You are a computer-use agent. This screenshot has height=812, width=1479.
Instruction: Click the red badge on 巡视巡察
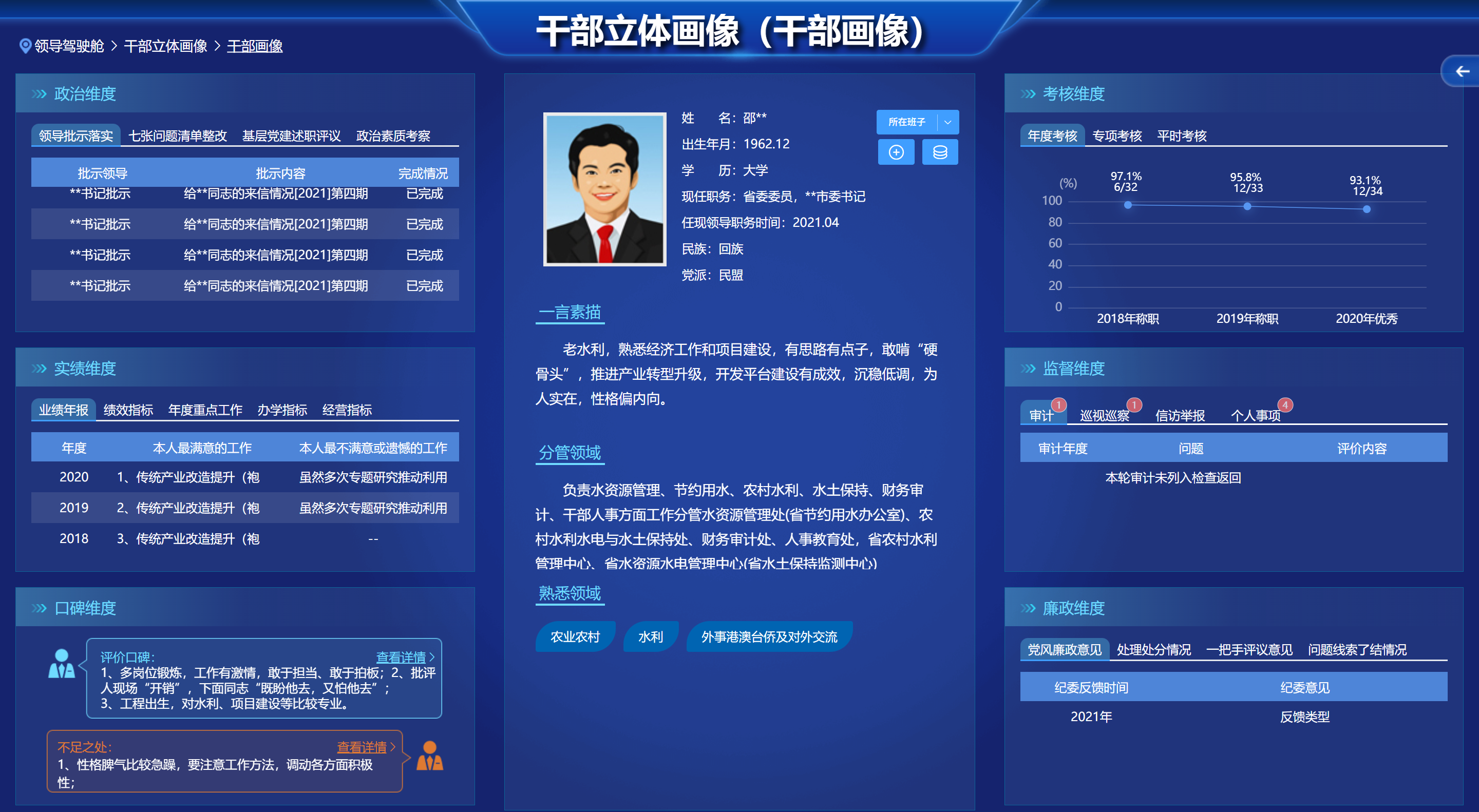pos(1134,404)
